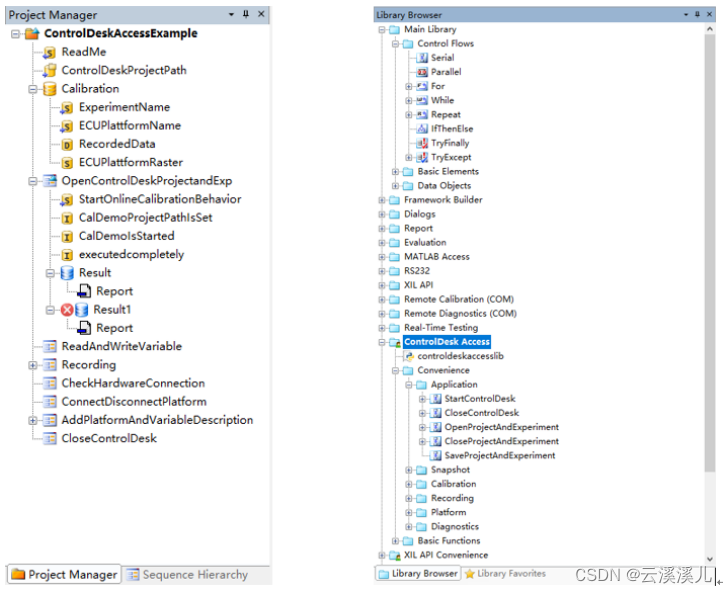Click the StartControlDesk block icon

pyautogui.click(x=436, y=399)
